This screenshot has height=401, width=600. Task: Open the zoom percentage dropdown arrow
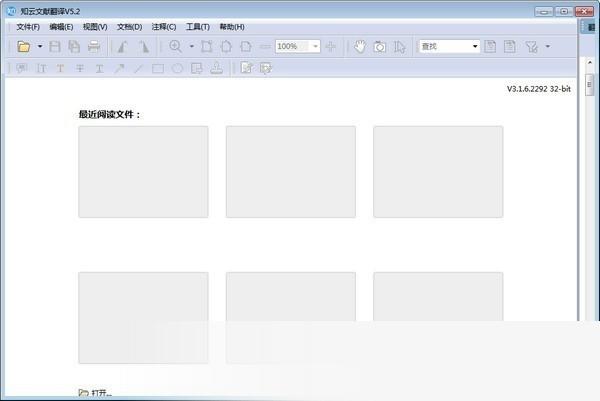315,47
